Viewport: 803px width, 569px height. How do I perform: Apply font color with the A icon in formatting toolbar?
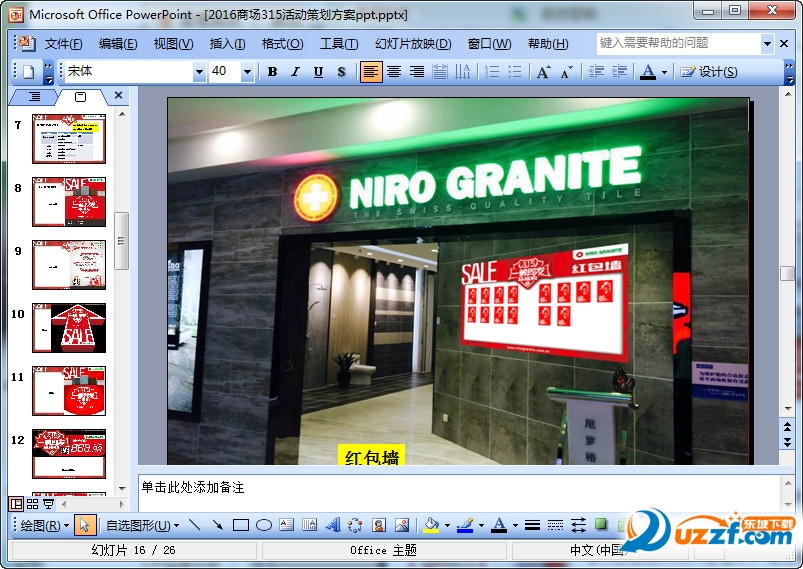(648, 72)
